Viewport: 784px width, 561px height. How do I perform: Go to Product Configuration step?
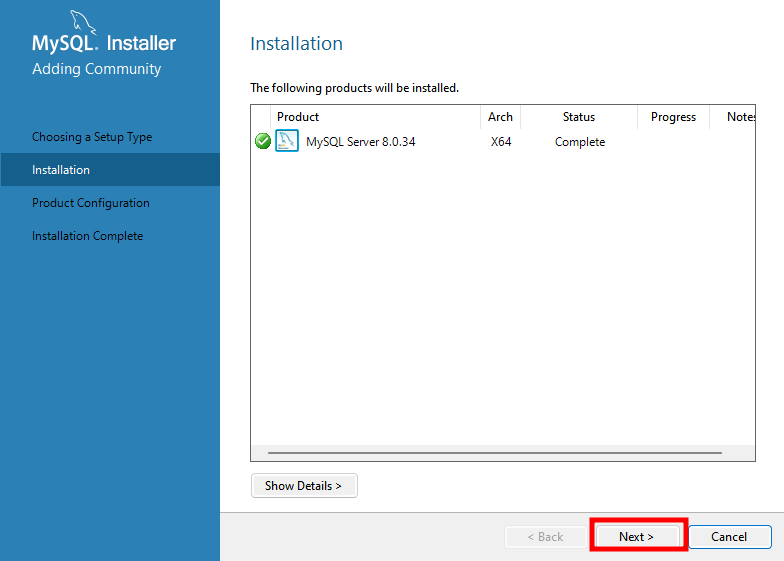tap(90, 203)
